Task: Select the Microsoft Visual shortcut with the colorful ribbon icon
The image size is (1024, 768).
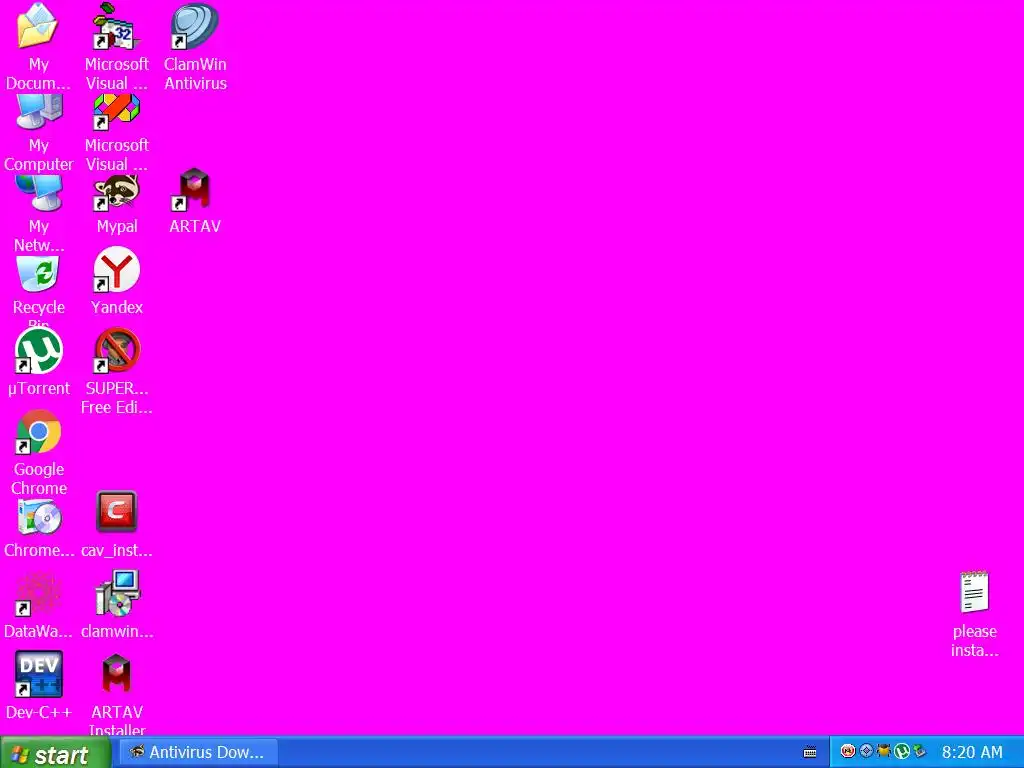Action: click(116, 133)
